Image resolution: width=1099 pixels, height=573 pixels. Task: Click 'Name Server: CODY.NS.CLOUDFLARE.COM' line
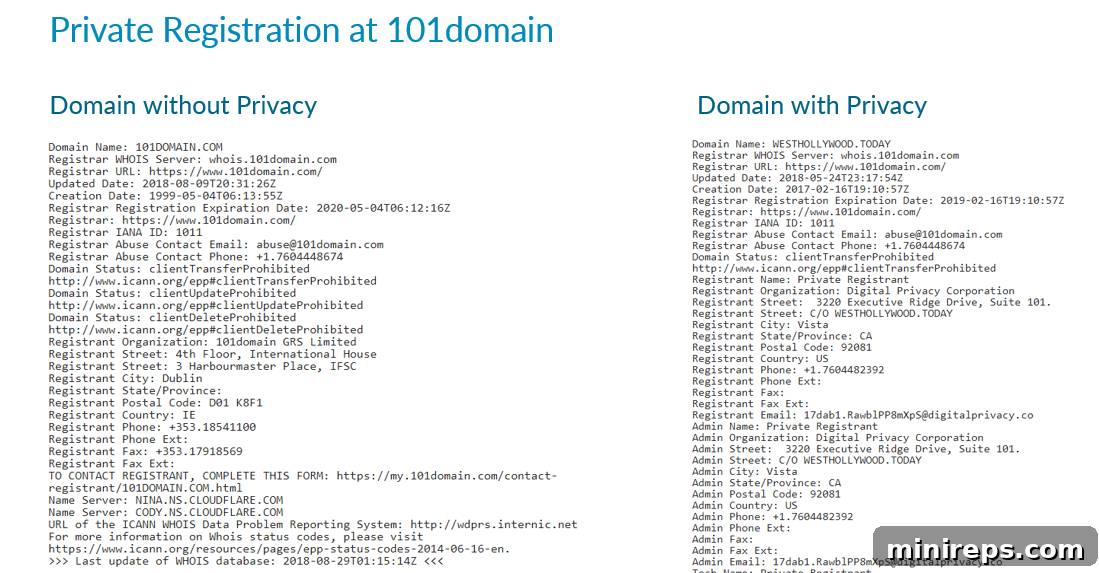[x=165, y=513]
